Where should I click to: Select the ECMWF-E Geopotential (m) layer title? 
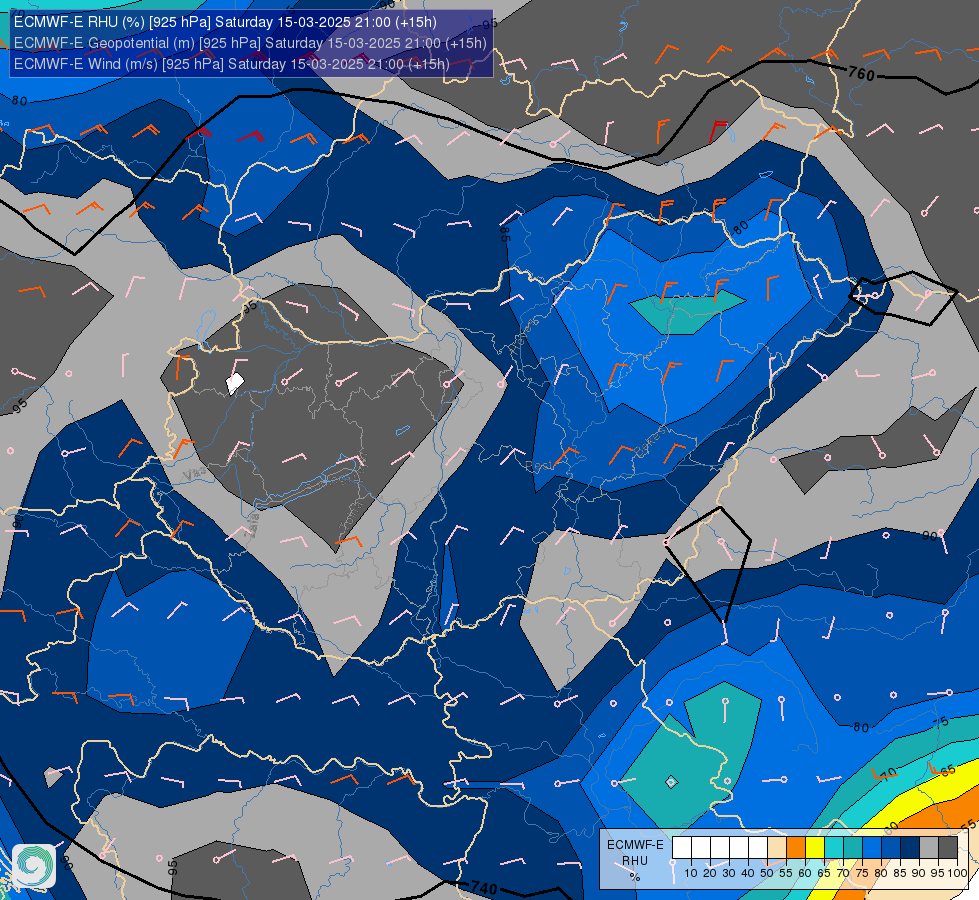coord(250,43)
